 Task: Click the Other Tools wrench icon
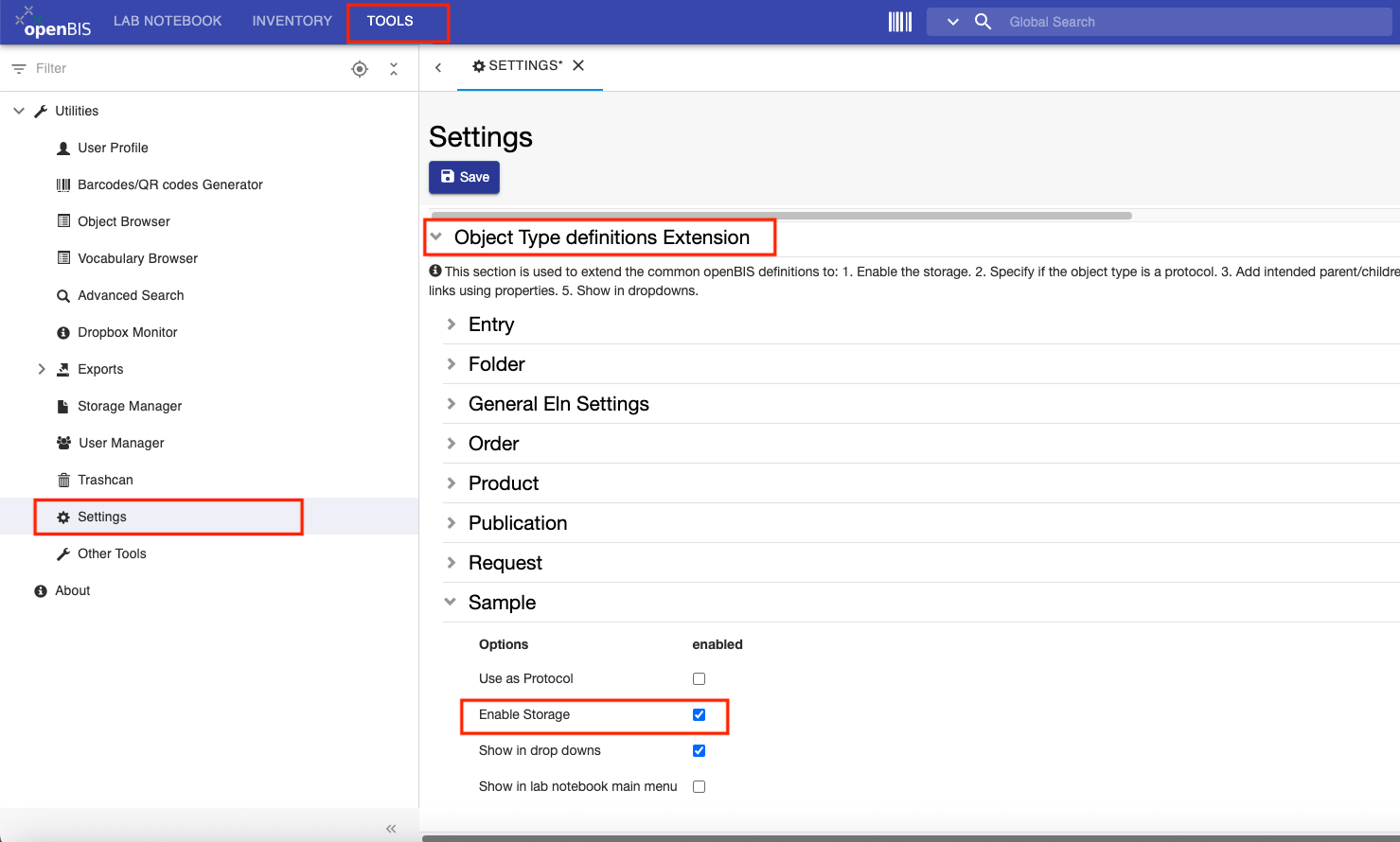63,553
